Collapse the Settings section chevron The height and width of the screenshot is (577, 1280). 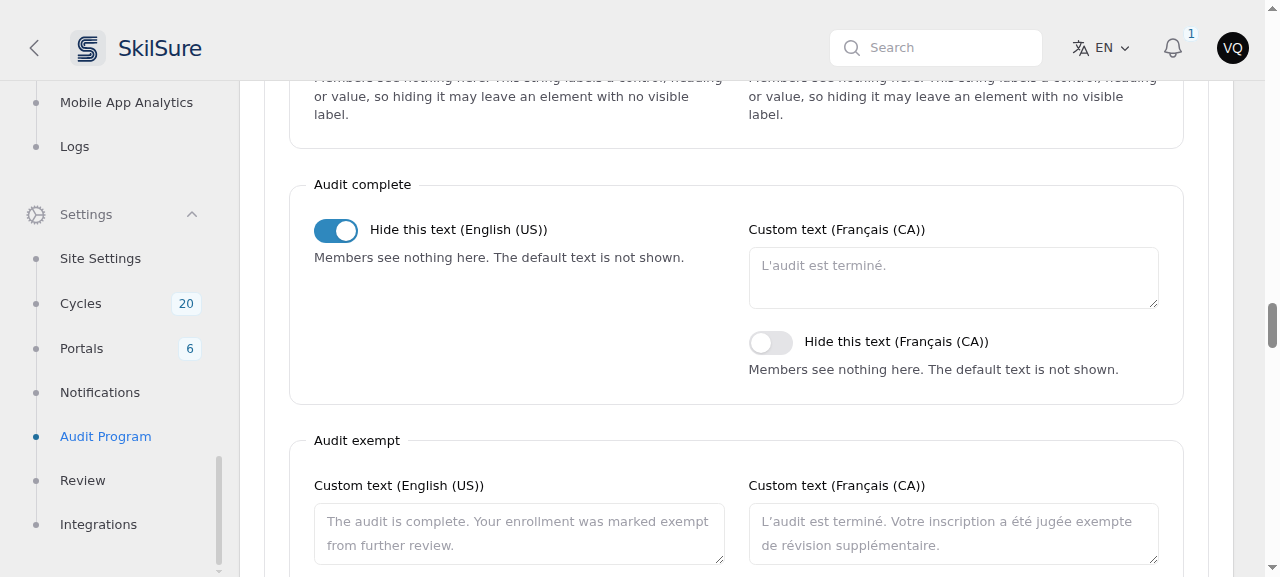192,215
